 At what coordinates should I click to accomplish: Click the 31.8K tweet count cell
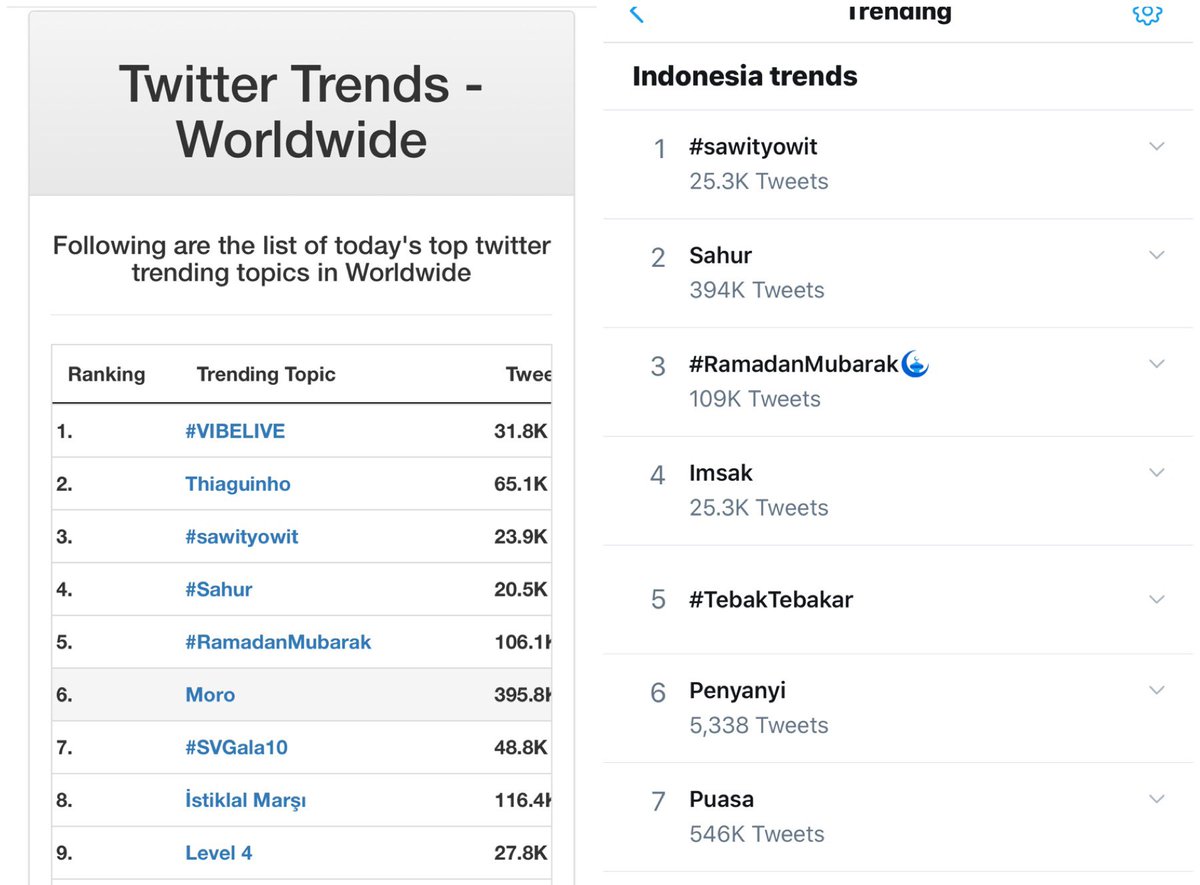click(521, 431)
